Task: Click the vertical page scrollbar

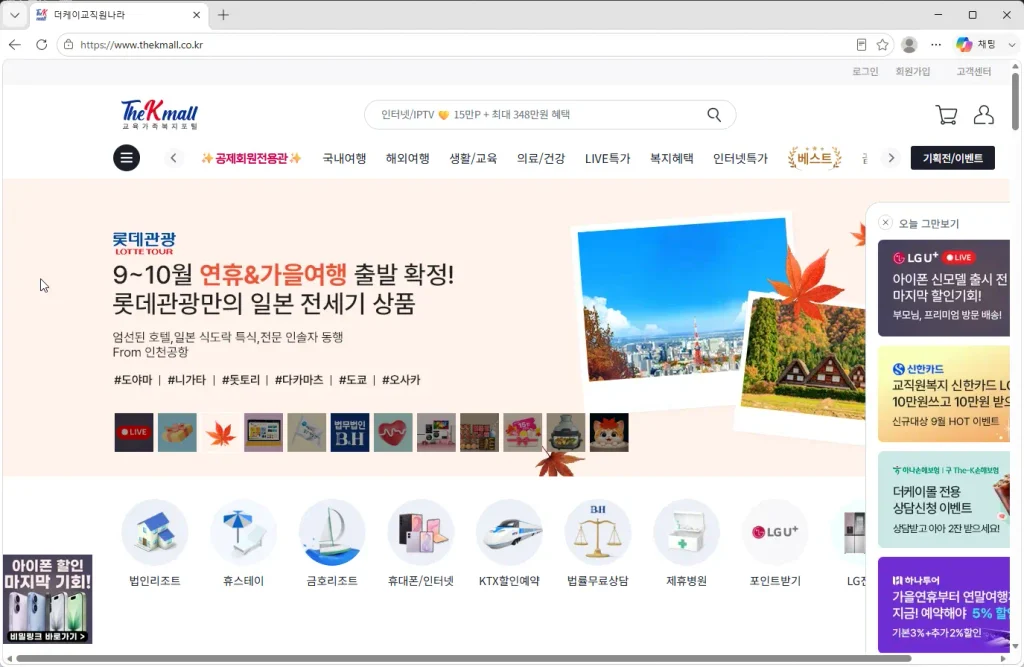Action: 1015,101
